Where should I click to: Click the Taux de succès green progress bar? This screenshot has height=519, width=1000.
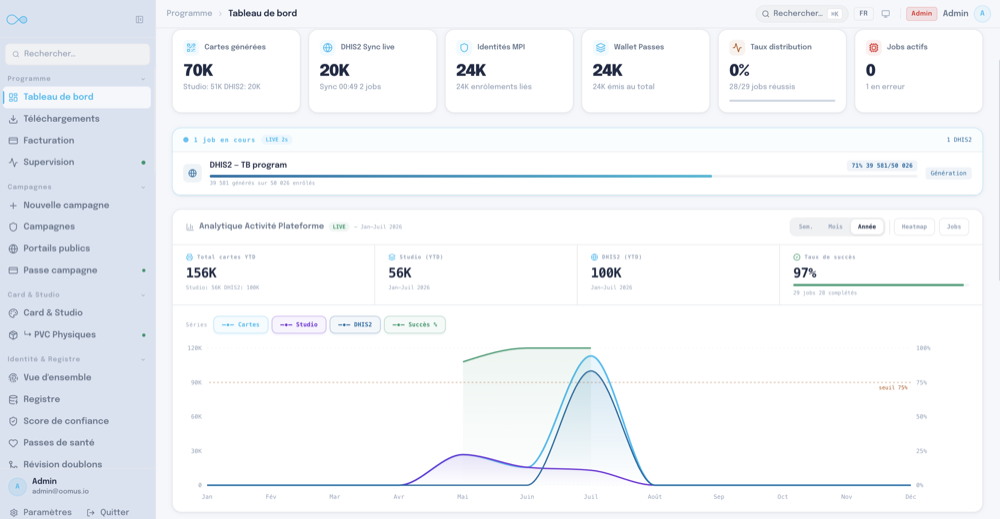pyautogui.click(x=880, y=285)
